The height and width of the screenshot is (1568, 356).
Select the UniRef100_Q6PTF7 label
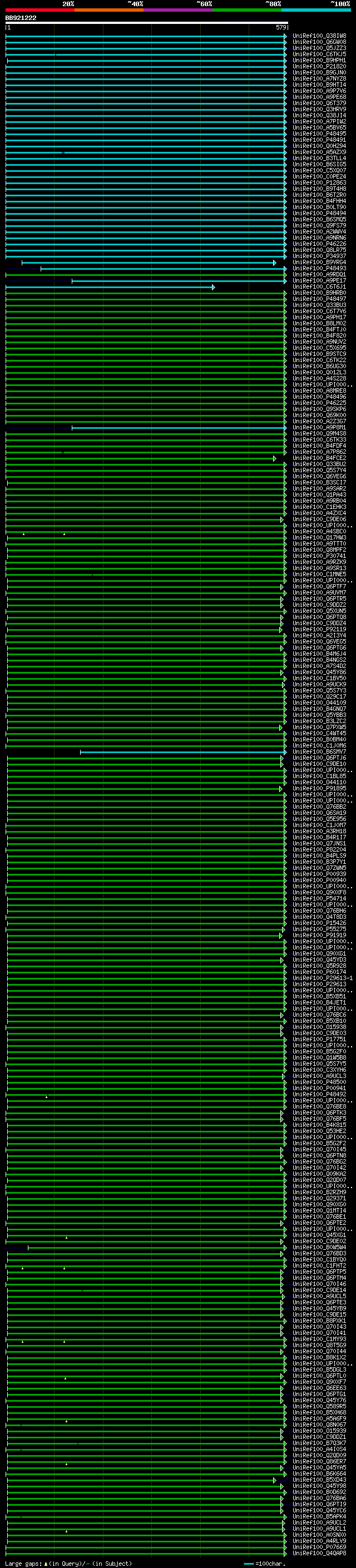pos(319,586)
